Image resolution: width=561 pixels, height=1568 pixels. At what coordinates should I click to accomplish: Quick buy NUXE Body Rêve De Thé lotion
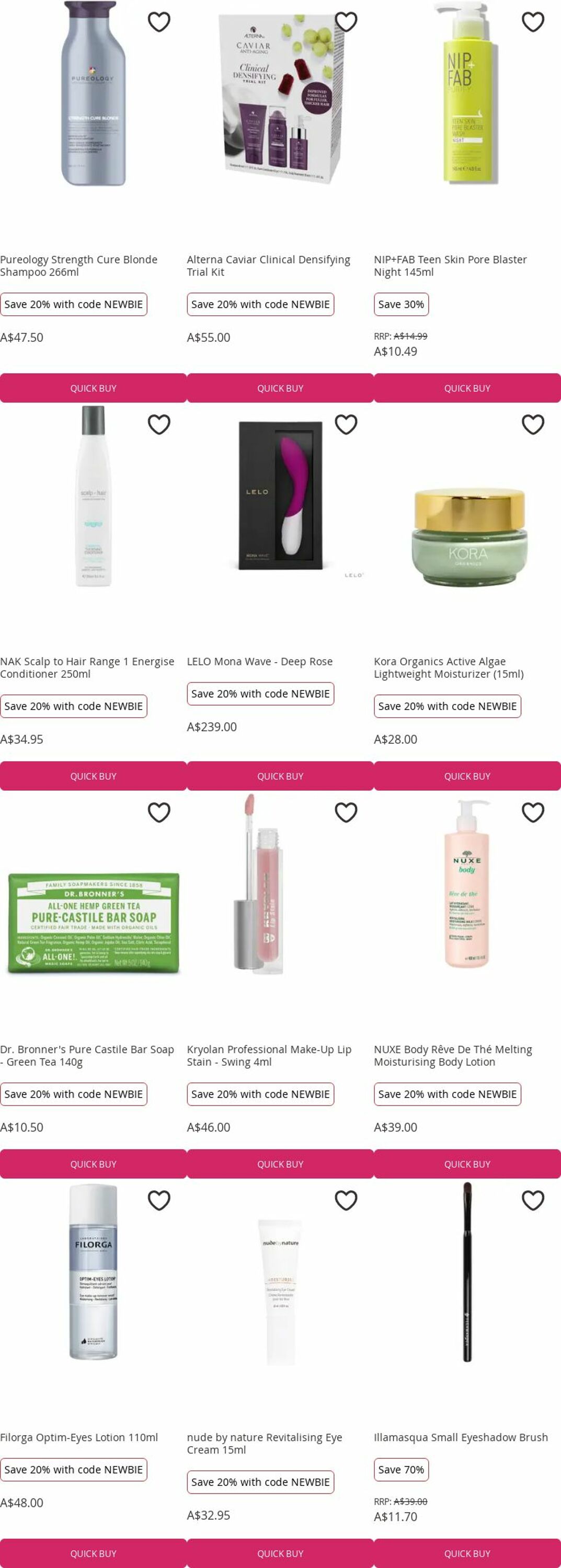(467, 1164)
